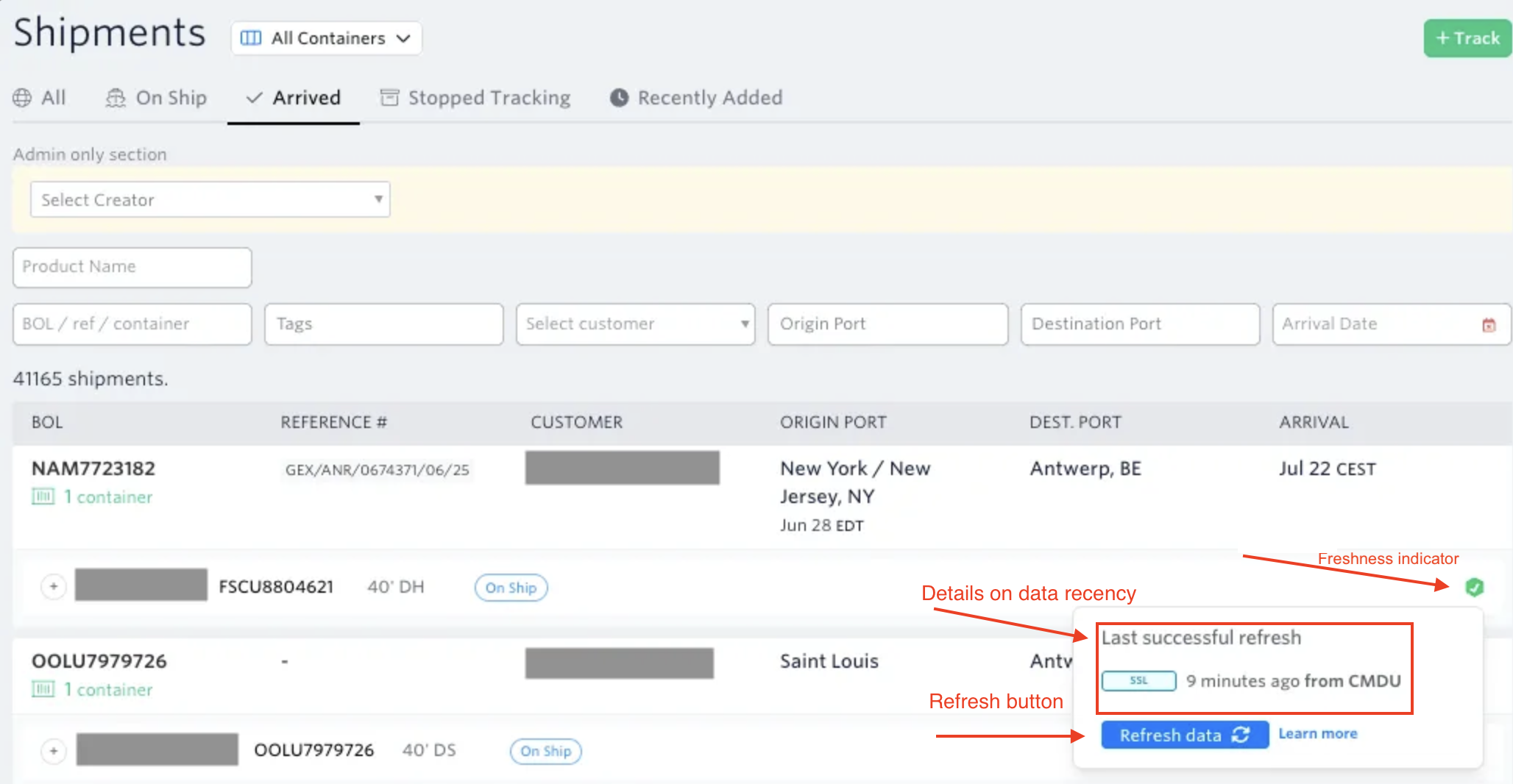Click the Tags filter field

[384, 324]
